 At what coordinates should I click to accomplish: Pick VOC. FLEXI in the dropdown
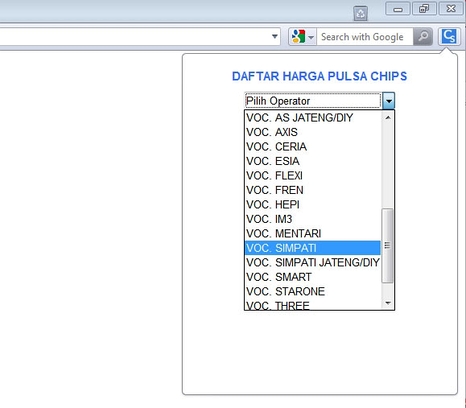coord(313,176)
